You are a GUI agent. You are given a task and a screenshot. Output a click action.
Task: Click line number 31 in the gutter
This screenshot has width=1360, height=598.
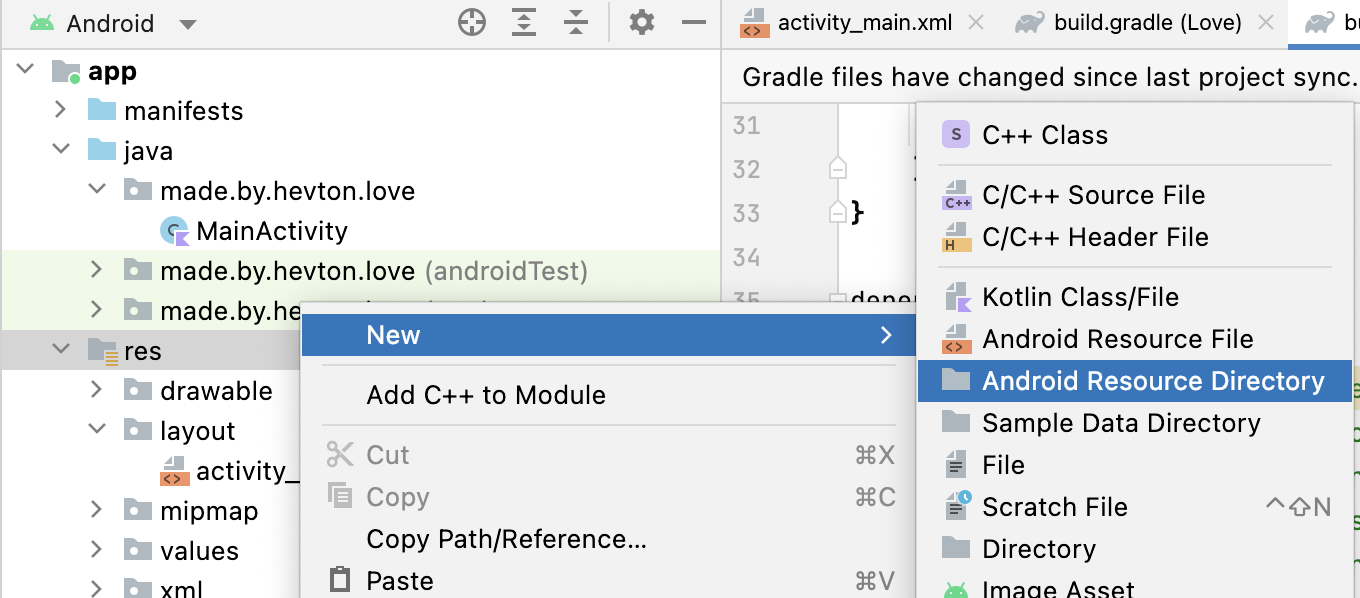click(746, 125)
